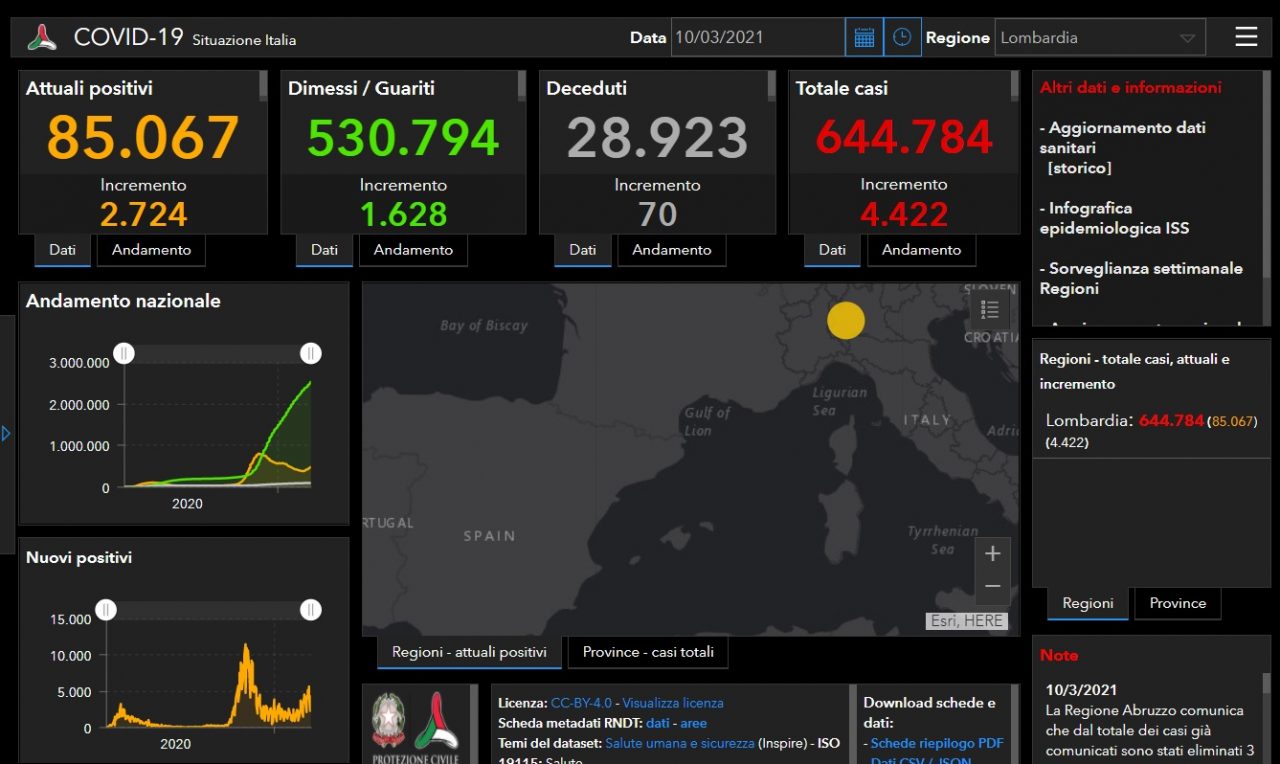
Task: Zoom in on the map
Action: coord(992,554)
